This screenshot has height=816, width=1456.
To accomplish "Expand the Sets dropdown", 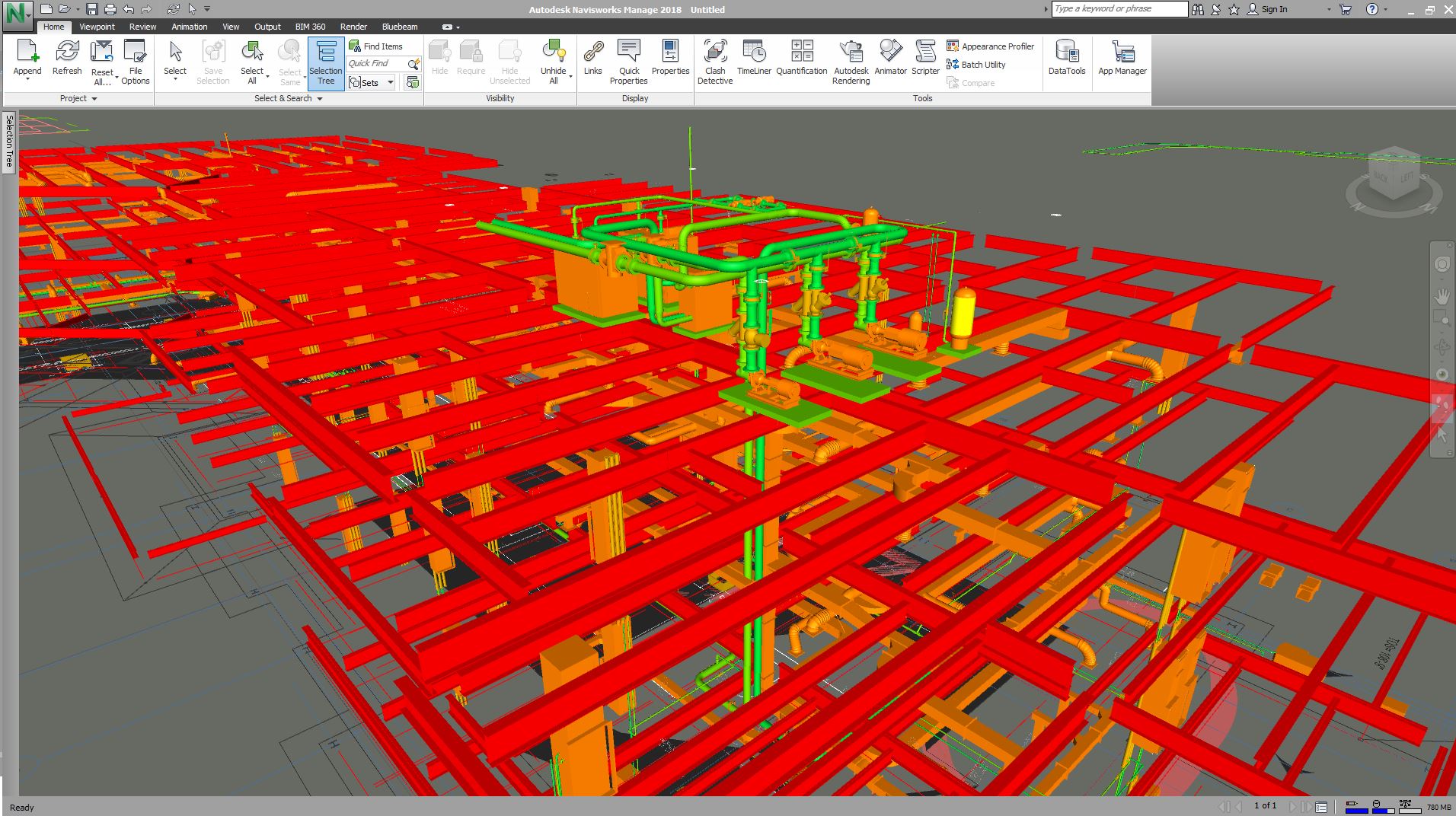I will pyautogui.click(x=391, y=82).
